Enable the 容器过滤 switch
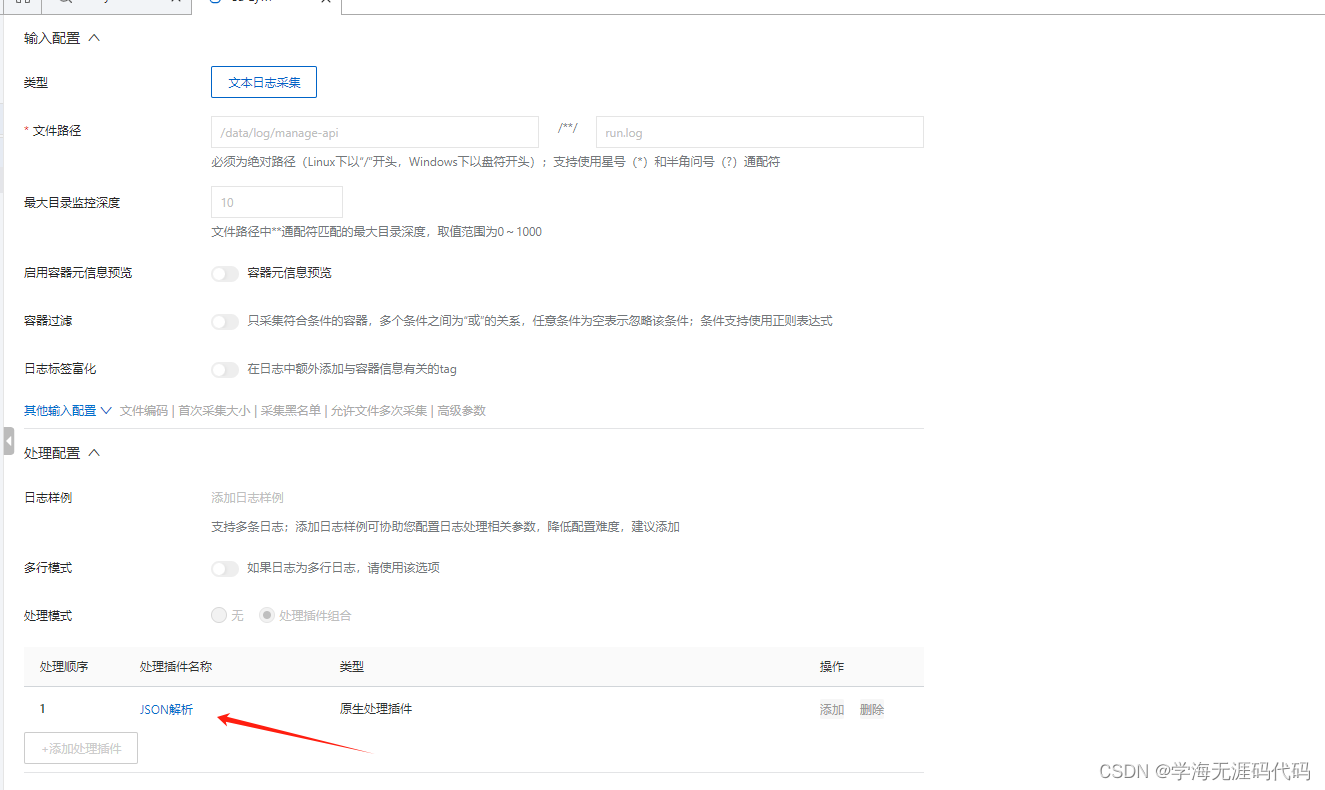 (x=225, y=321)
